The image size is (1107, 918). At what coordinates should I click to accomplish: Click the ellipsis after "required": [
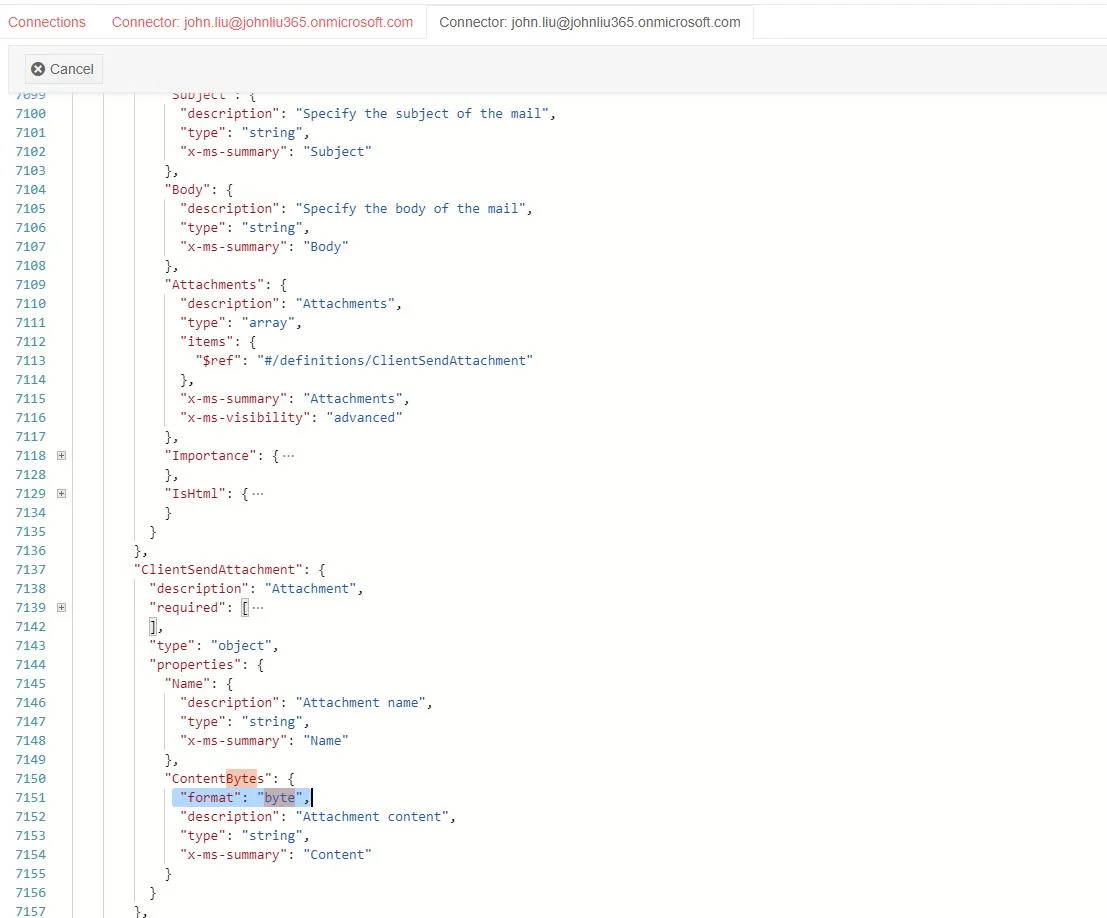[x=259, y=608]
